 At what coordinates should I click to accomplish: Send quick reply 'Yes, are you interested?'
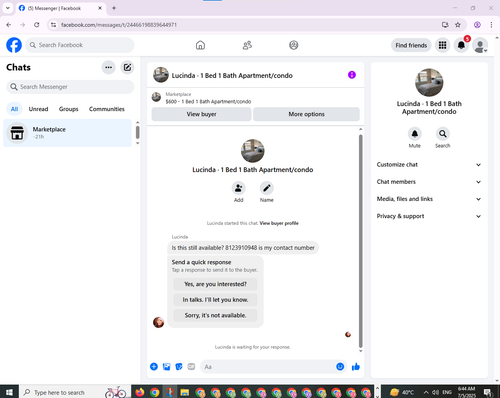(x=215, y=284)
